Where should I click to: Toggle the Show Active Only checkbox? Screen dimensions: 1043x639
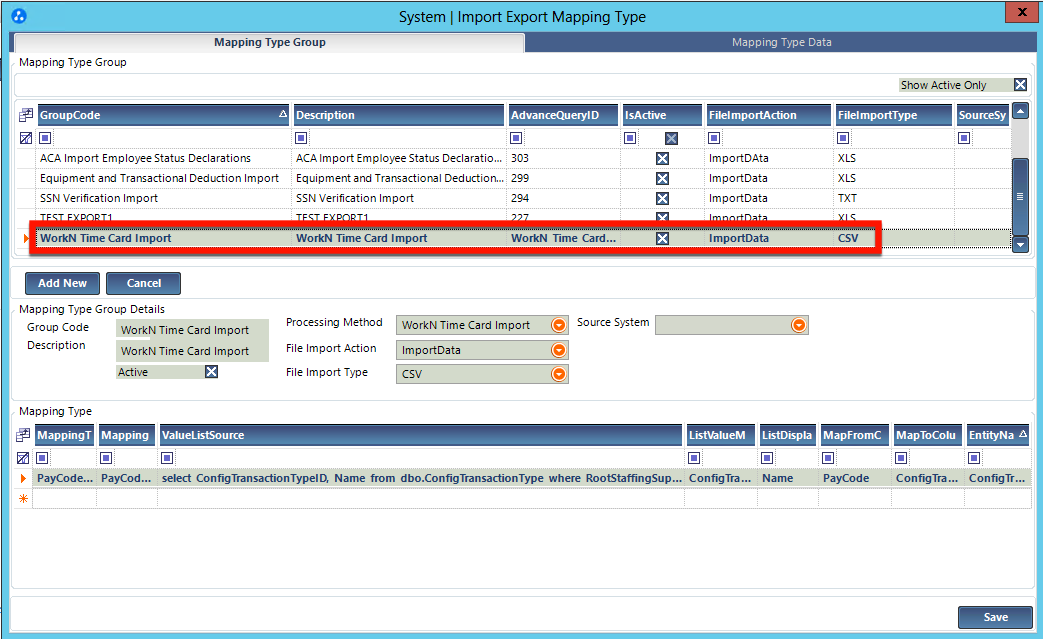click(1020, 85)
